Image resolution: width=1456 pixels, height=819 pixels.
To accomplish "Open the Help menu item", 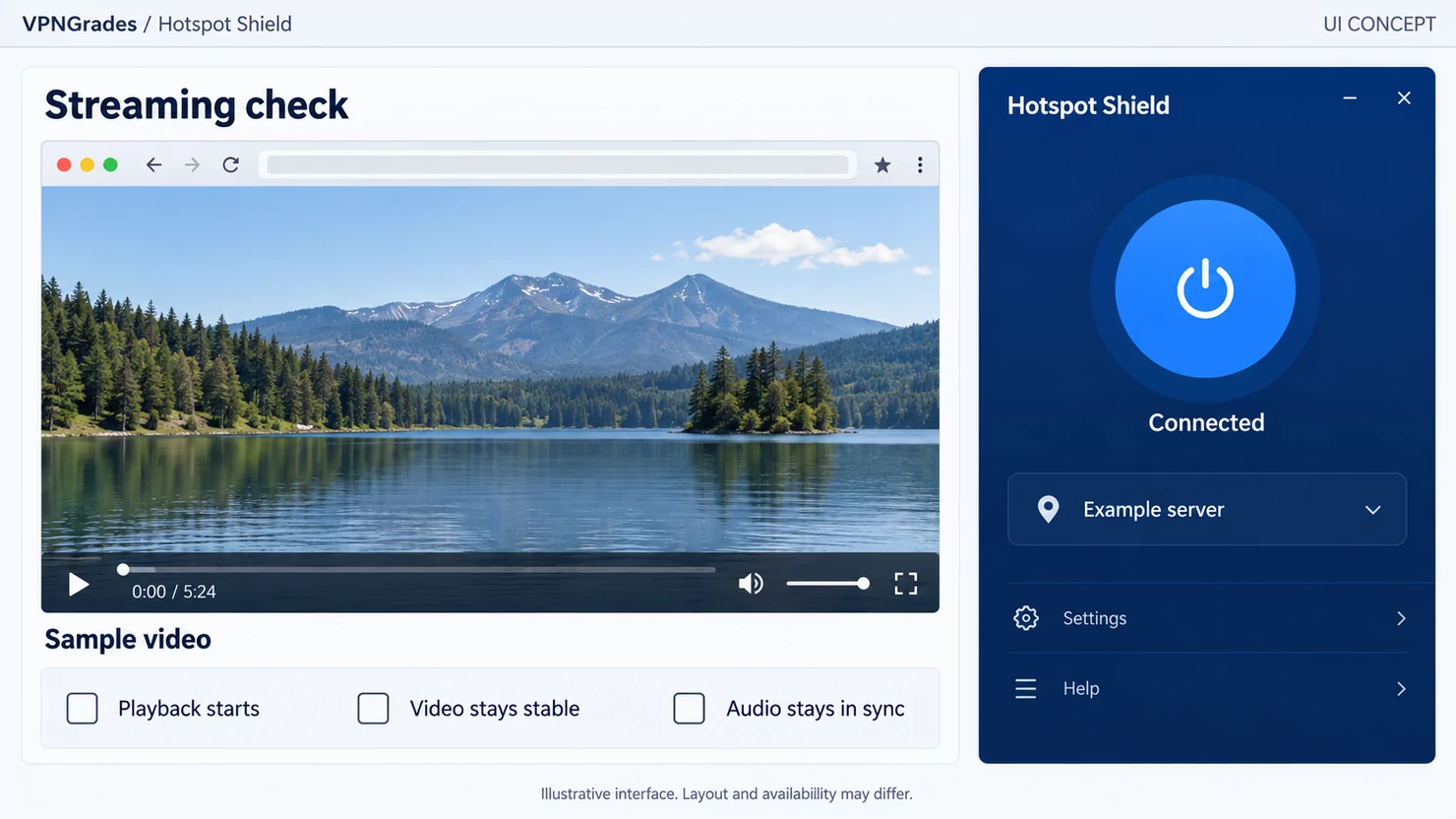I will tap(1207, 688).
